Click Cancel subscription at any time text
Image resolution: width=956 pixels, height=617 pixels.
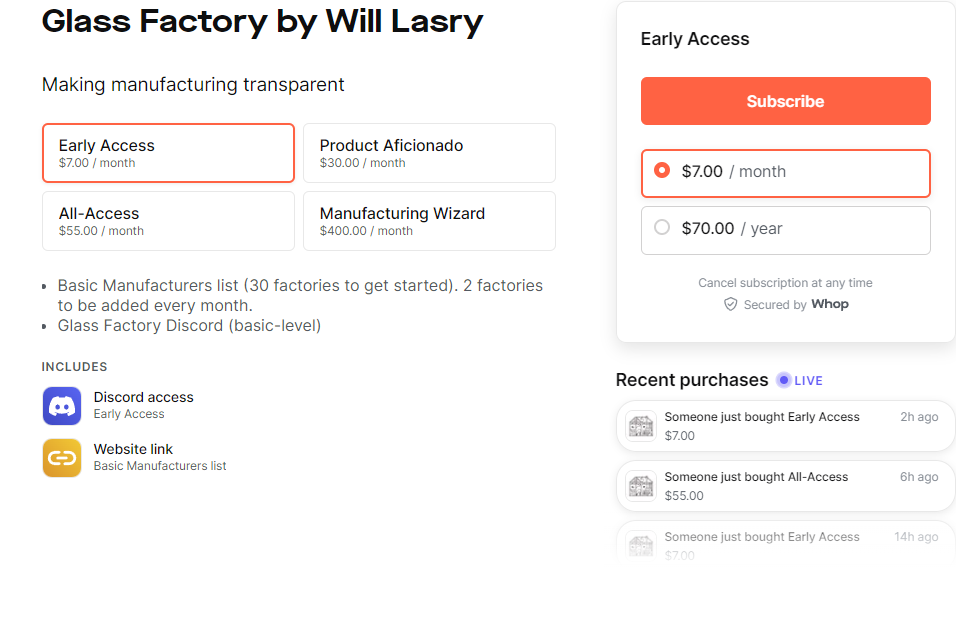pos(785,282)
